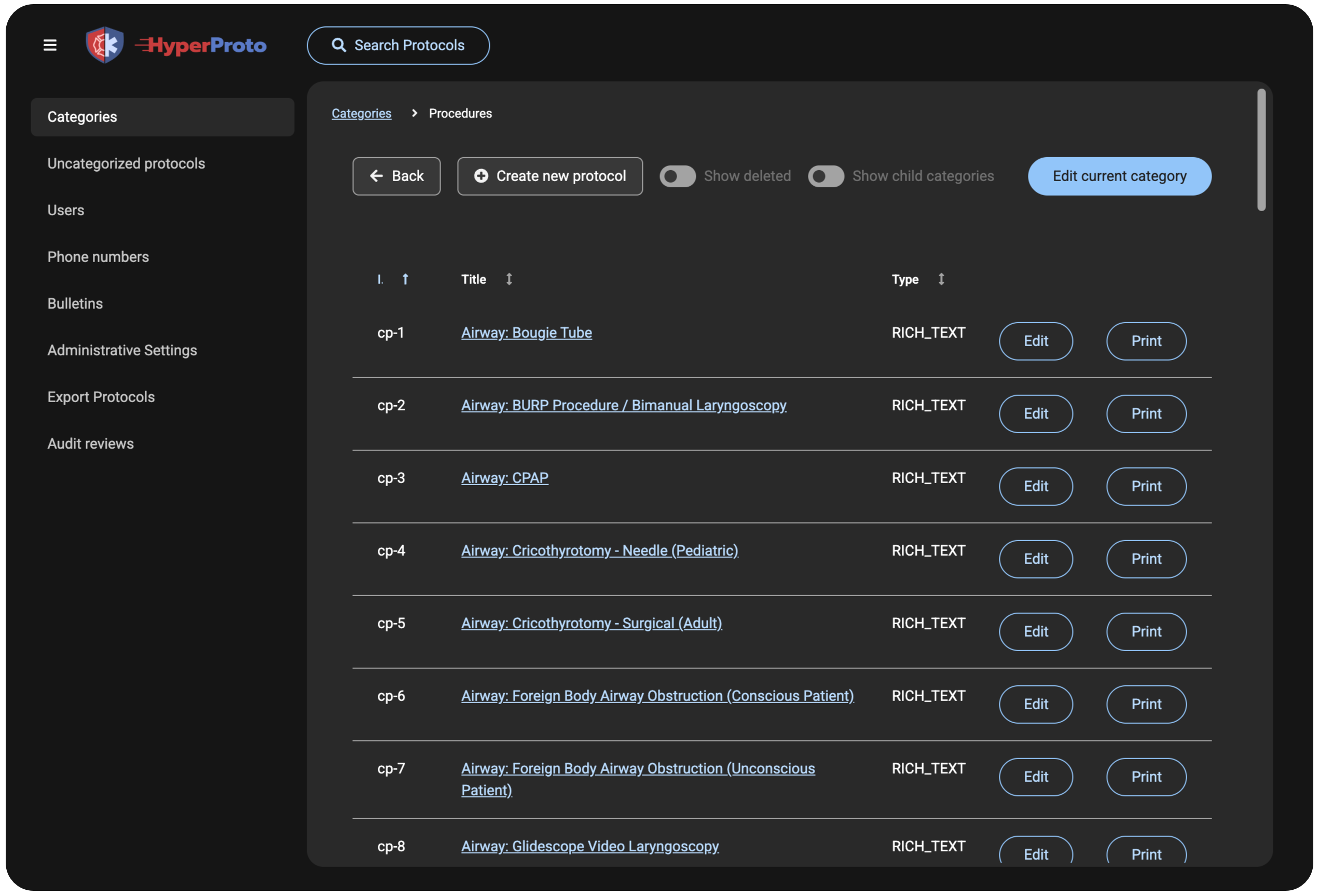Click the main panel scrollbar
This screenshot has width=1319, height=896.
pos(1261,150)
